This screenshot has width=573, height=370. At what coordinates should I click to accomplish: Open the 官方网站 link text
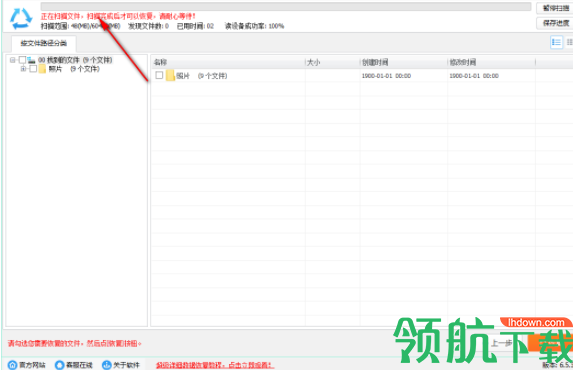(x=32, y=365)
